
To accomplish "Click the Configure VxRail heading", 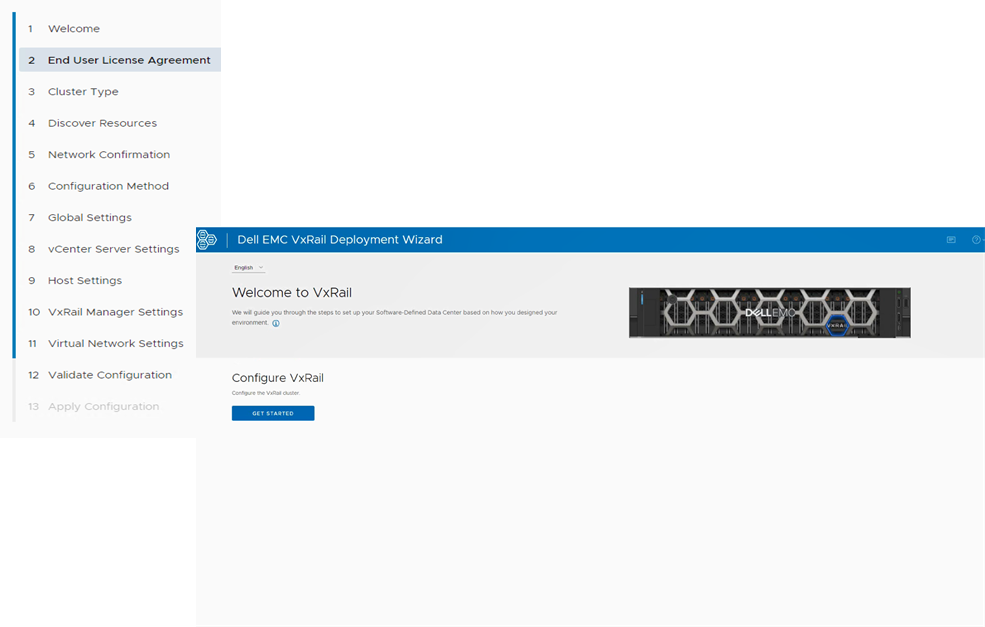I will pos(278,378).
